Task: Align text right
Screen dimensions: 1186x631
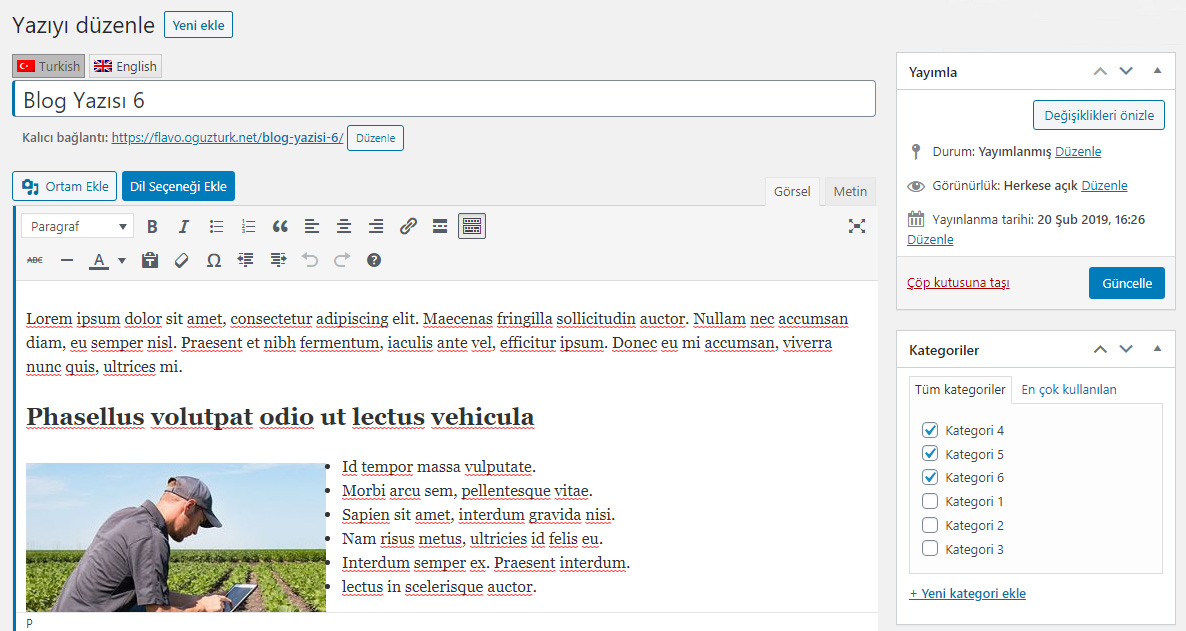Action: (x=376, y=226)
